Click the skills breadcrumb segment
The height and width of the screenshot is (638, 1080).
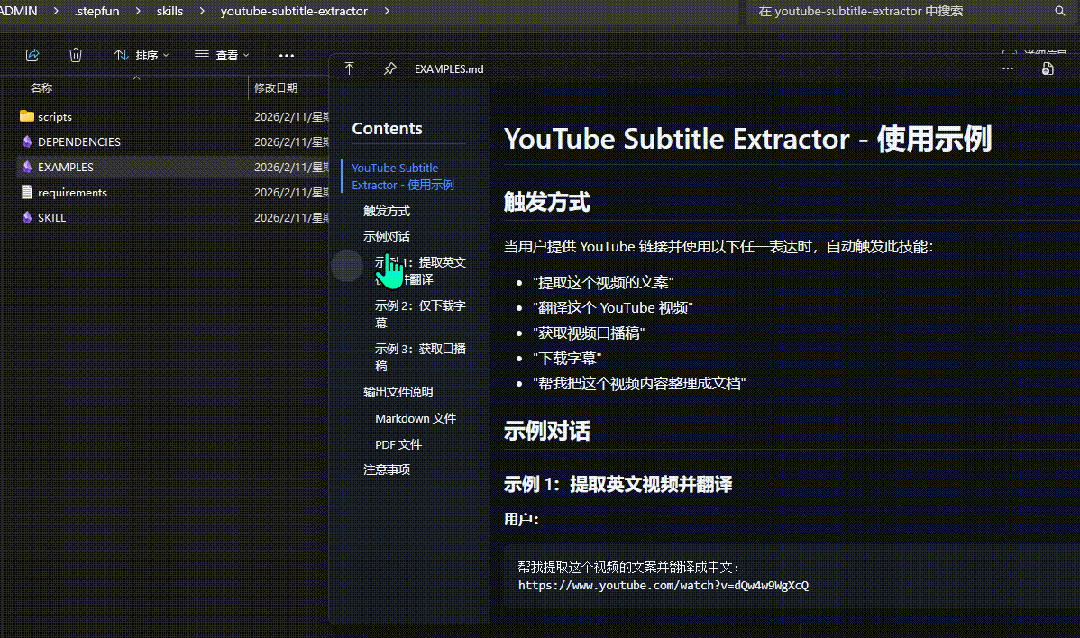(x=169, y=11)
